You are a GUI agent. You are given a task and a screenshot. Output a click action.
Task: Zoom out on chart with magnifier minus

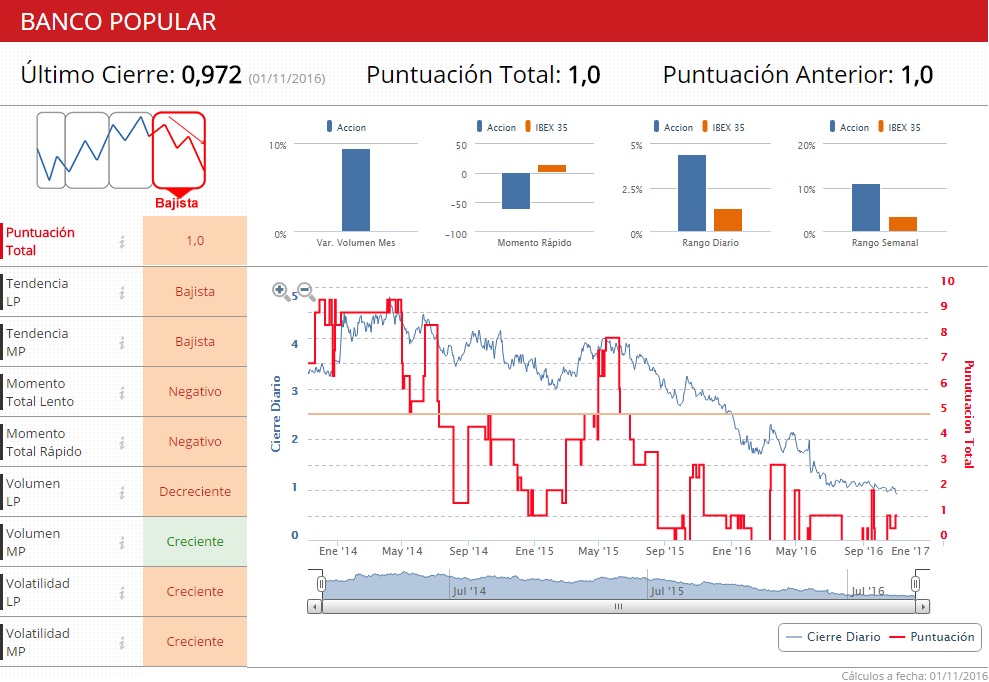306,291
